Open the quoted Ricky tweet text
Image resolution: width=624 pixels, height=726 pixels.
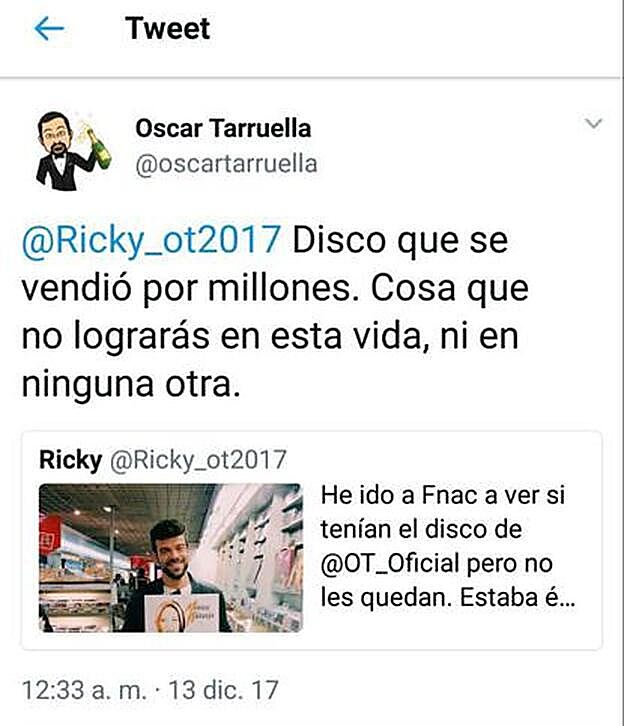tap(447, 546)
